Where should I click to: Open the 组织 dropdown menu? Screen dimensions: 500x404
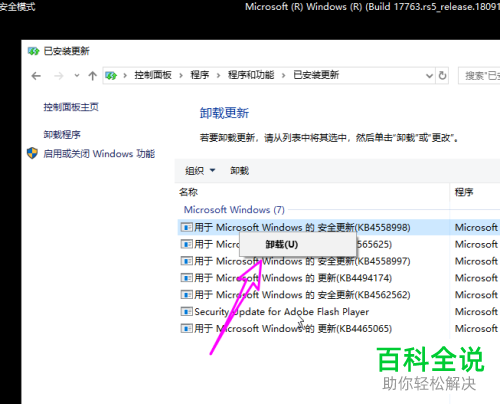pos(200,171)
